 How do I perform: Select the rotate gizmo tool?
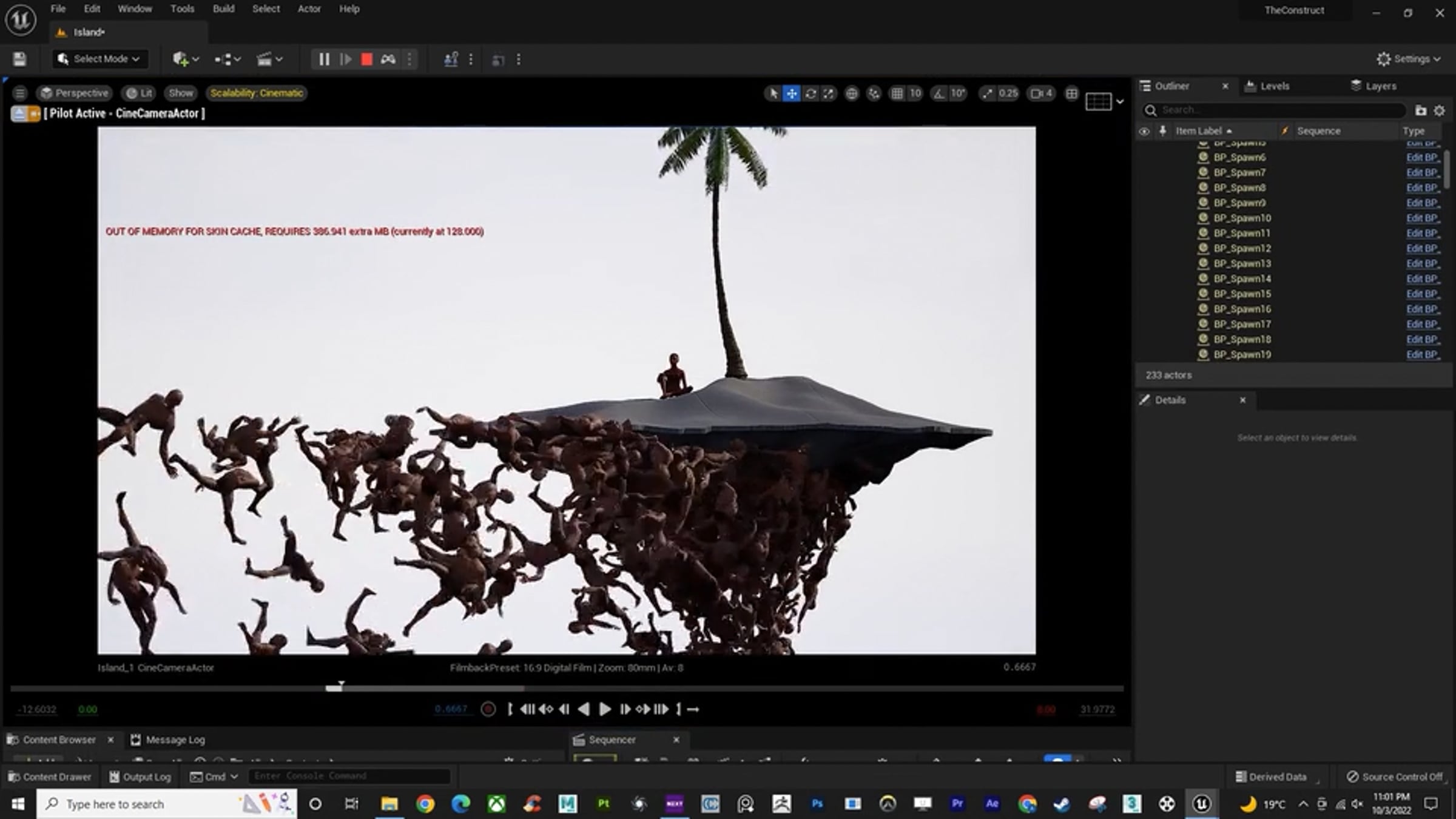811,93
